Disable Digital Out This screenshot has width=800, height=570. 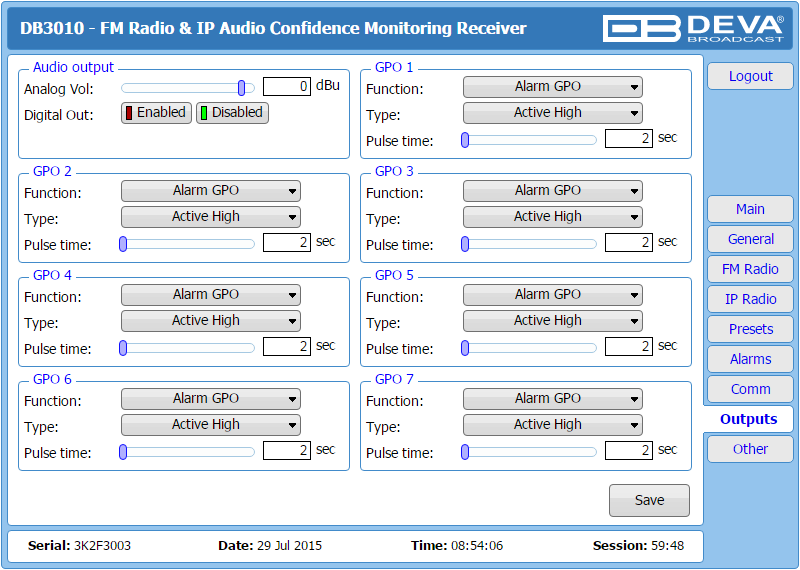point(232,113)
